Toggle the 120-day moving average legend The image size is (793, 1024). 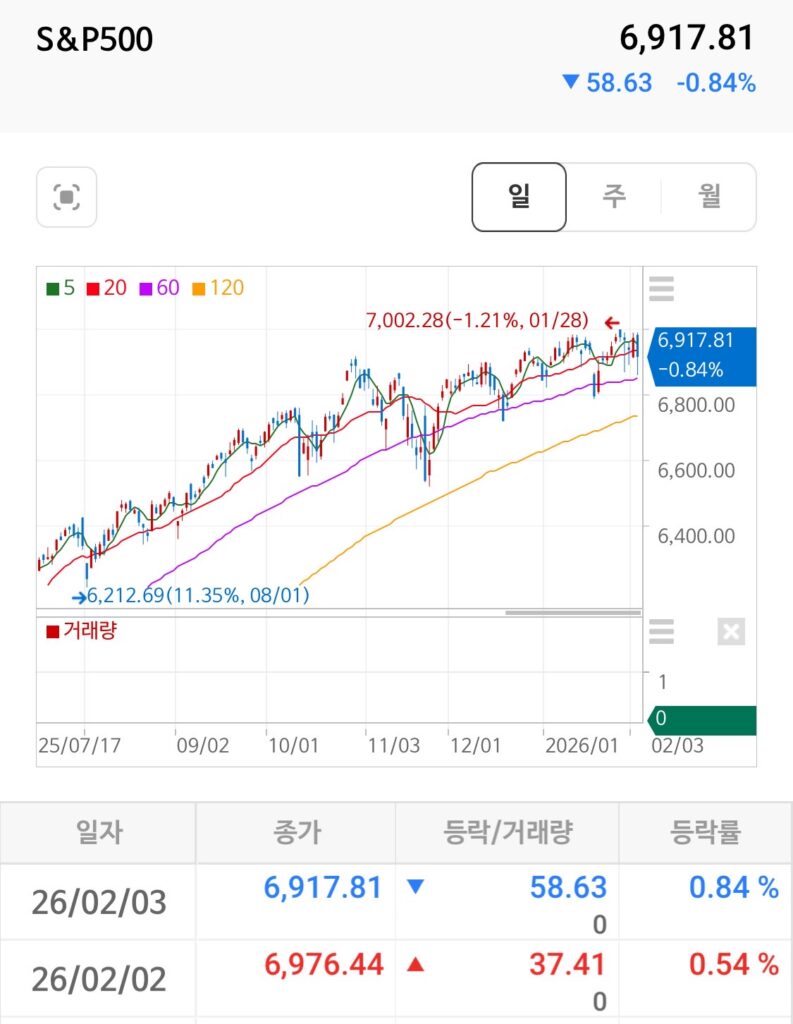pyautogui.click(x=218, y=288)
